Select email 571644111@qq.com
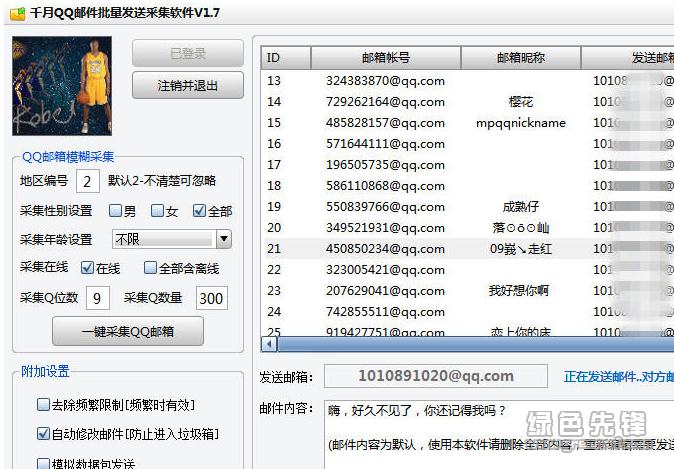 point(385,144)
